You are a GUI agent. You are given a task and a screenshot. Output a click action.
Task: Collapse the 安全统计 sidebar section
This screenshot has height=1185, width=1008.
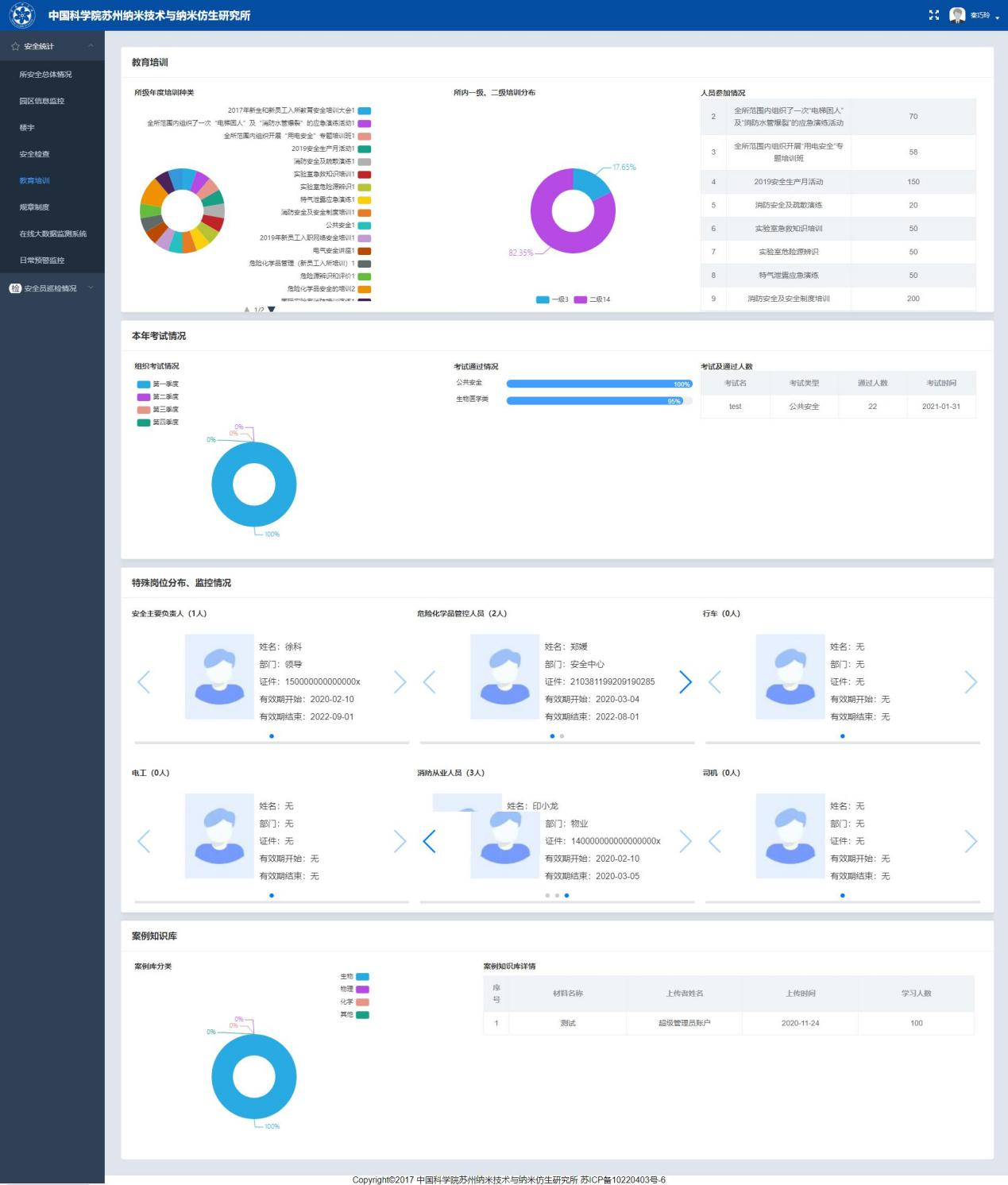pyautogui.click(x=91, y=46)
